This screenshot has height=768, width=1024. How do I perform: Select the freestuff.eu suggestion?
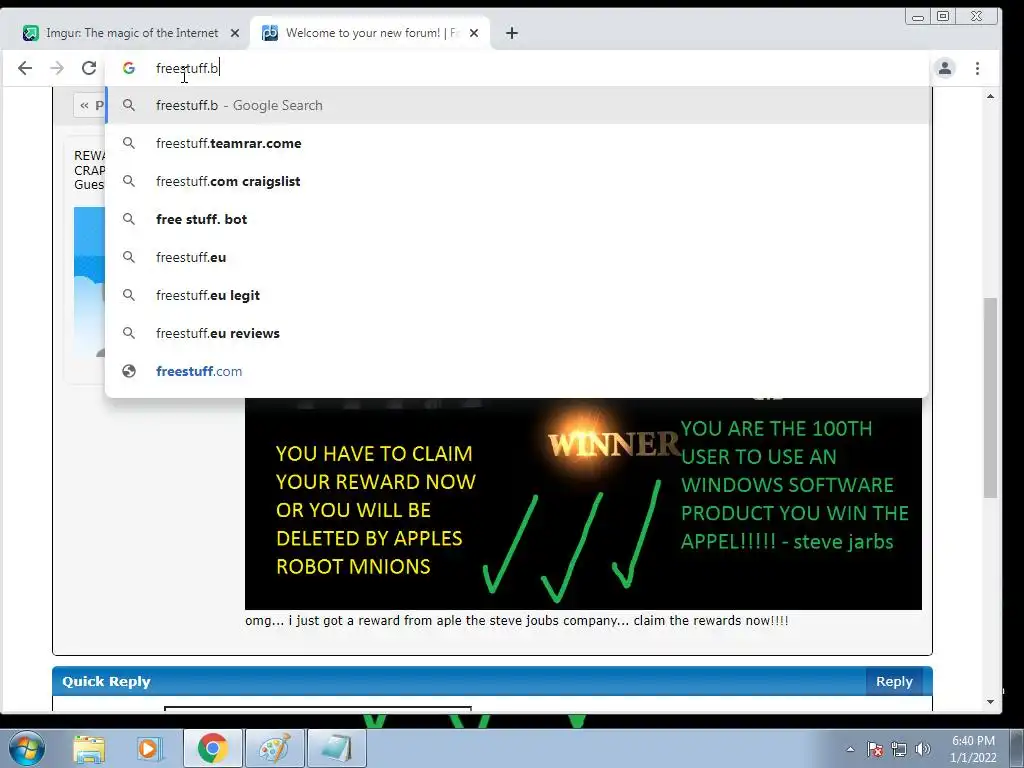point(517,257)
